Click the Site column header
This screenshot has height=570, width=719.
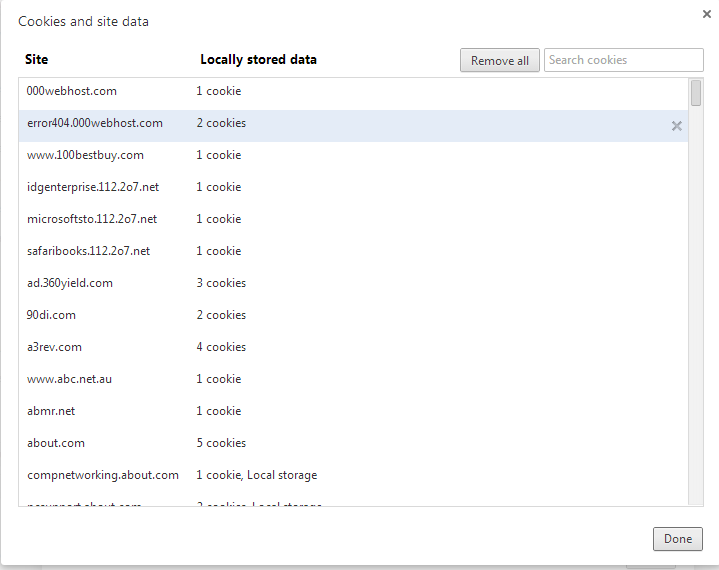pos(36,59)
